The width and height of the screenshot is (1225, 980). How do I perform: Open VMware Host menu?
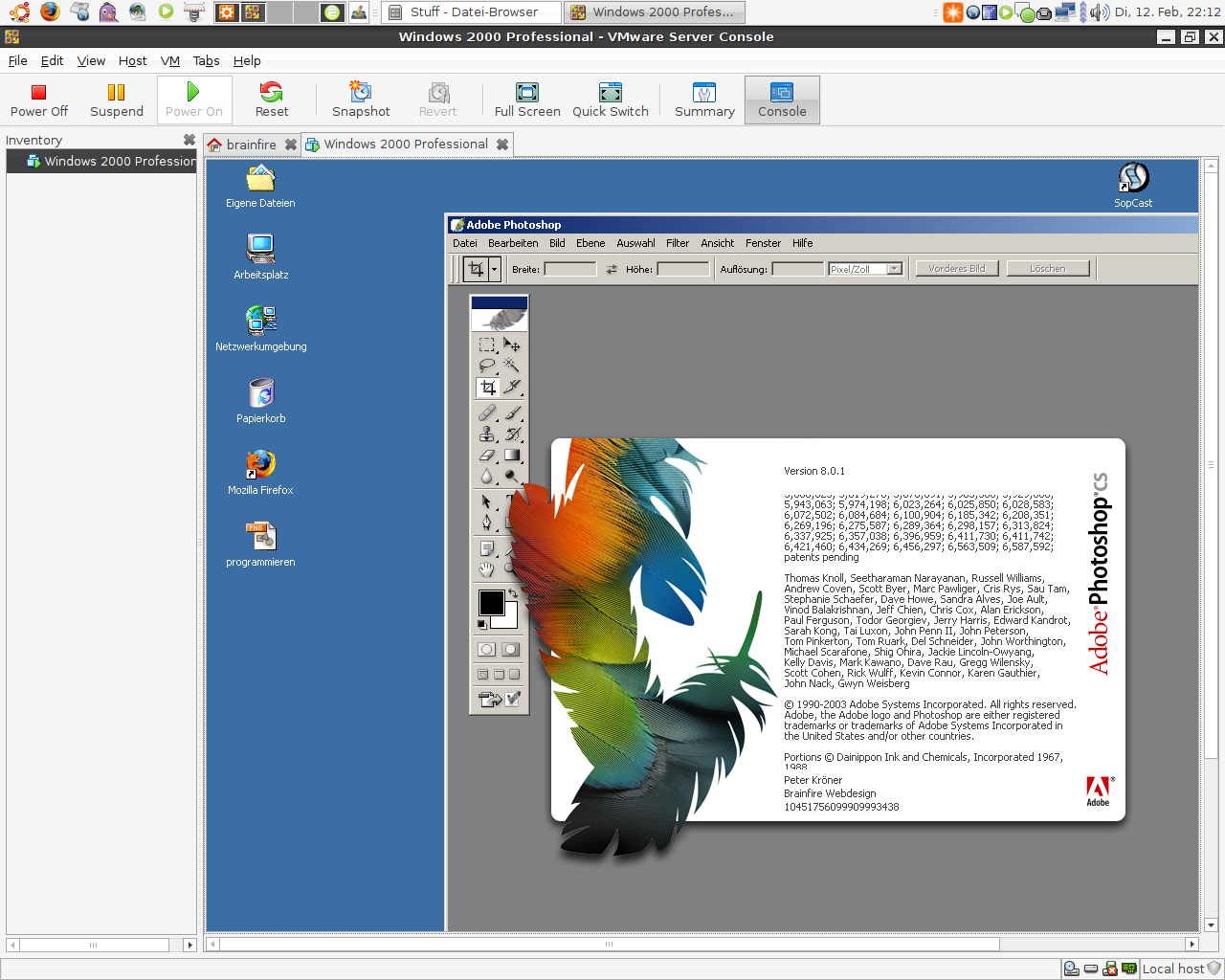coord(132,60)
